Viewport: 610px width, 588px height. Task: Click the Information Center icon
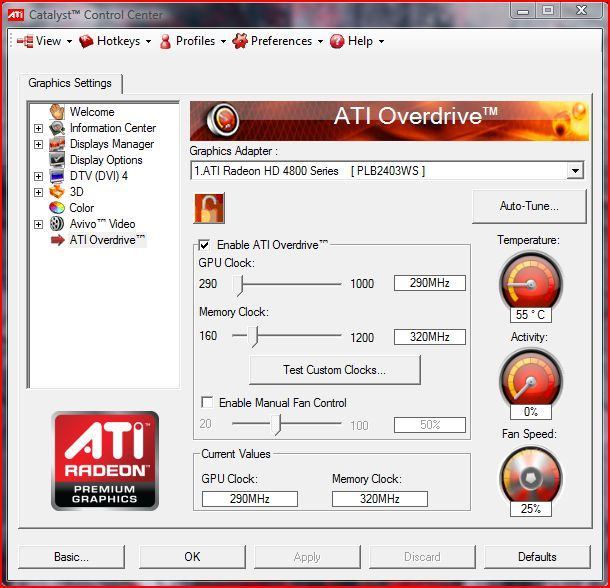pos(57,128)
